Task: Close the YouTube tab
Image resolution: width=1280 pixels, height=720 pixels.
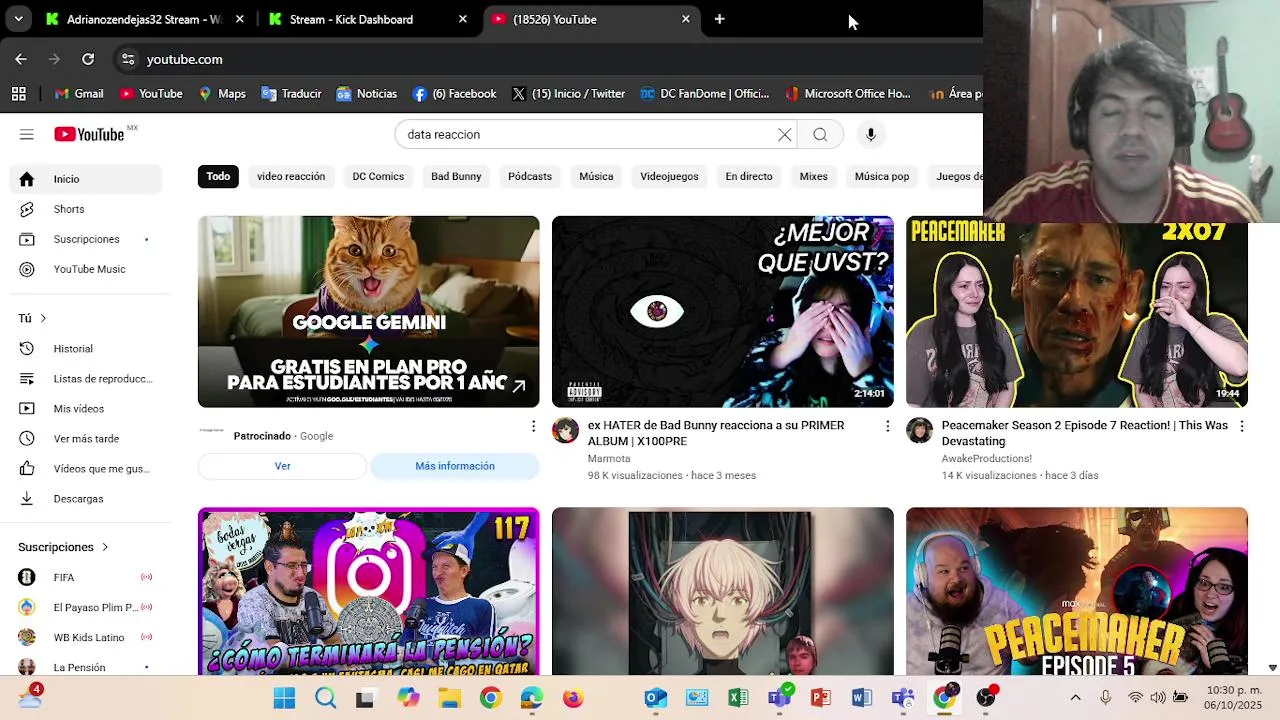Action: [x=685, y=19]
